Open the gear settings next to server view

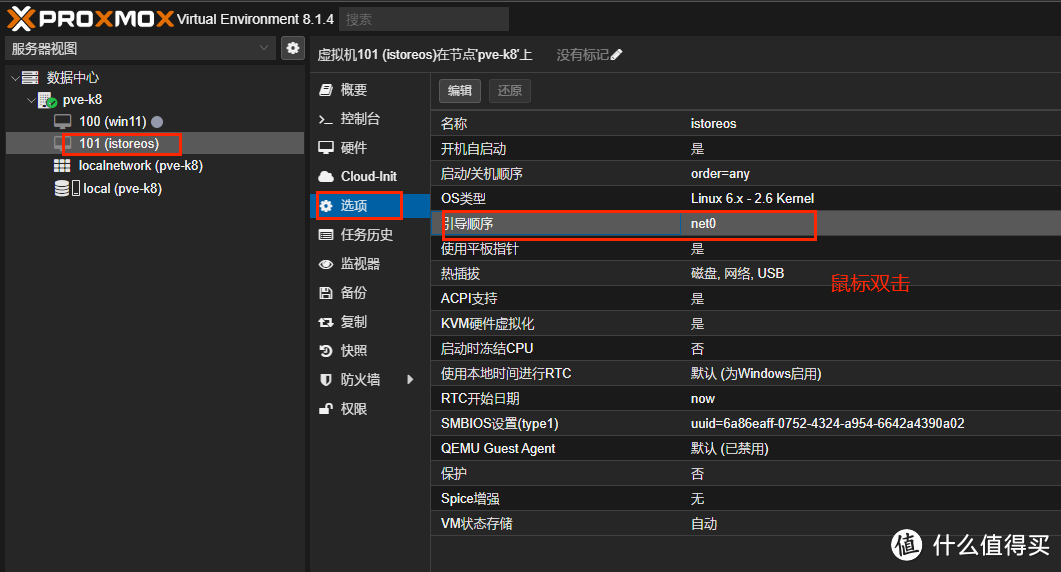pyautogui.click(x=292, y=48)
